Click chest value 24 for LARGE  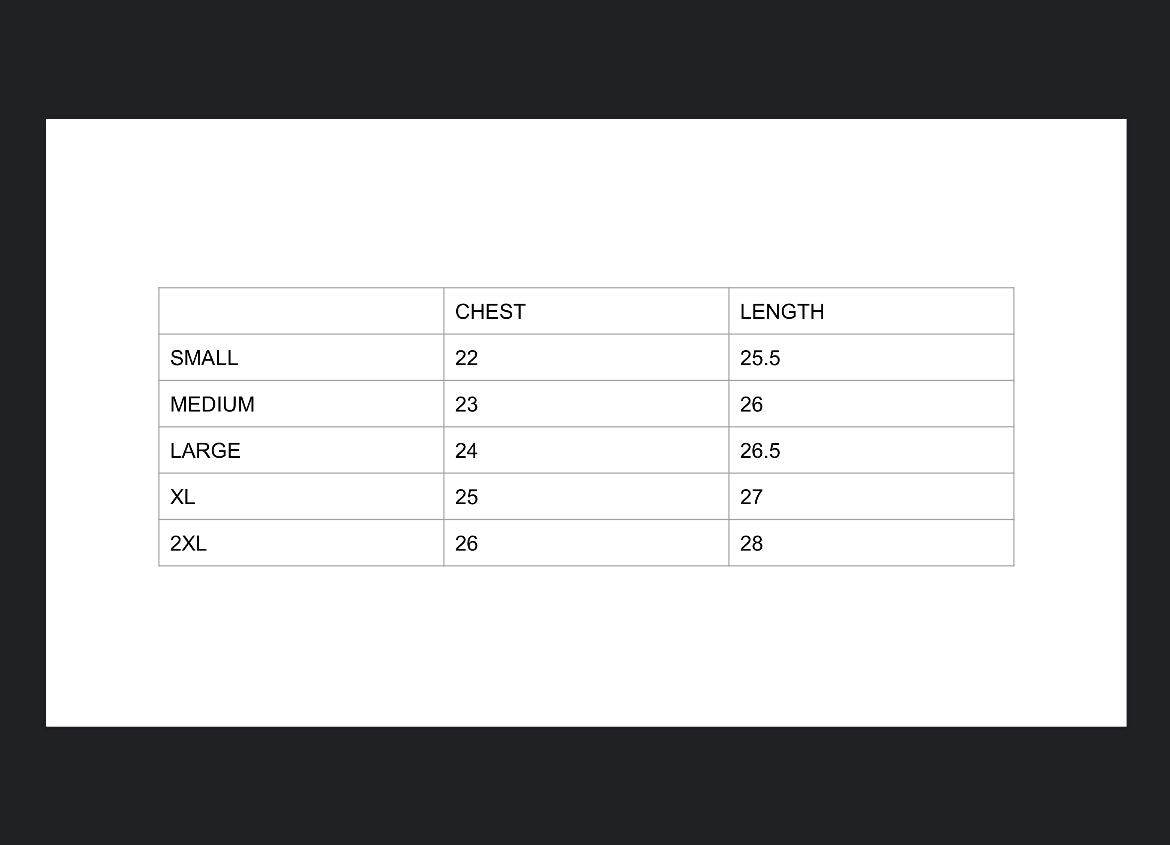point(467,451)
